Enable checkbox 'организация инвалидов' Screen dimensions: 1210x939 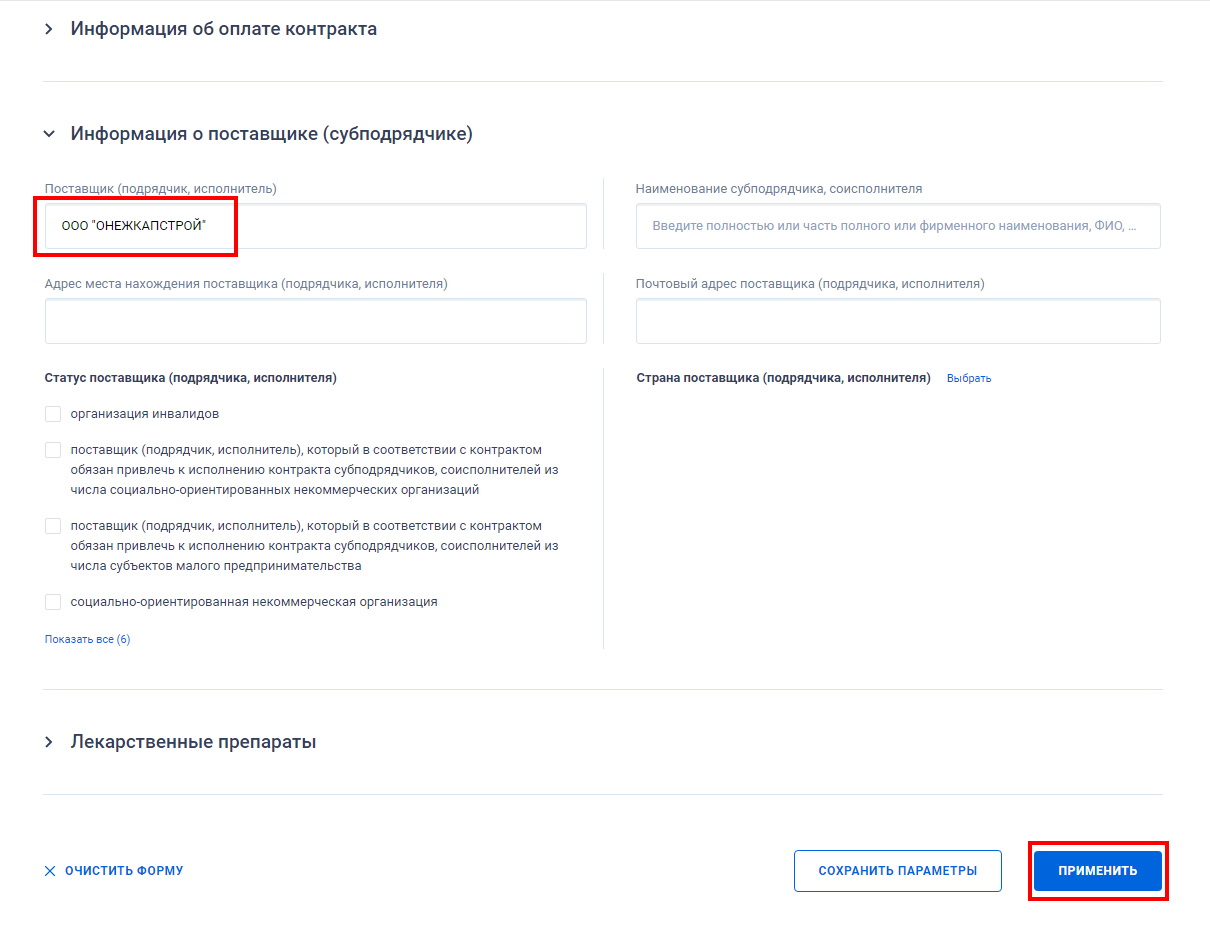pos(52,413)
